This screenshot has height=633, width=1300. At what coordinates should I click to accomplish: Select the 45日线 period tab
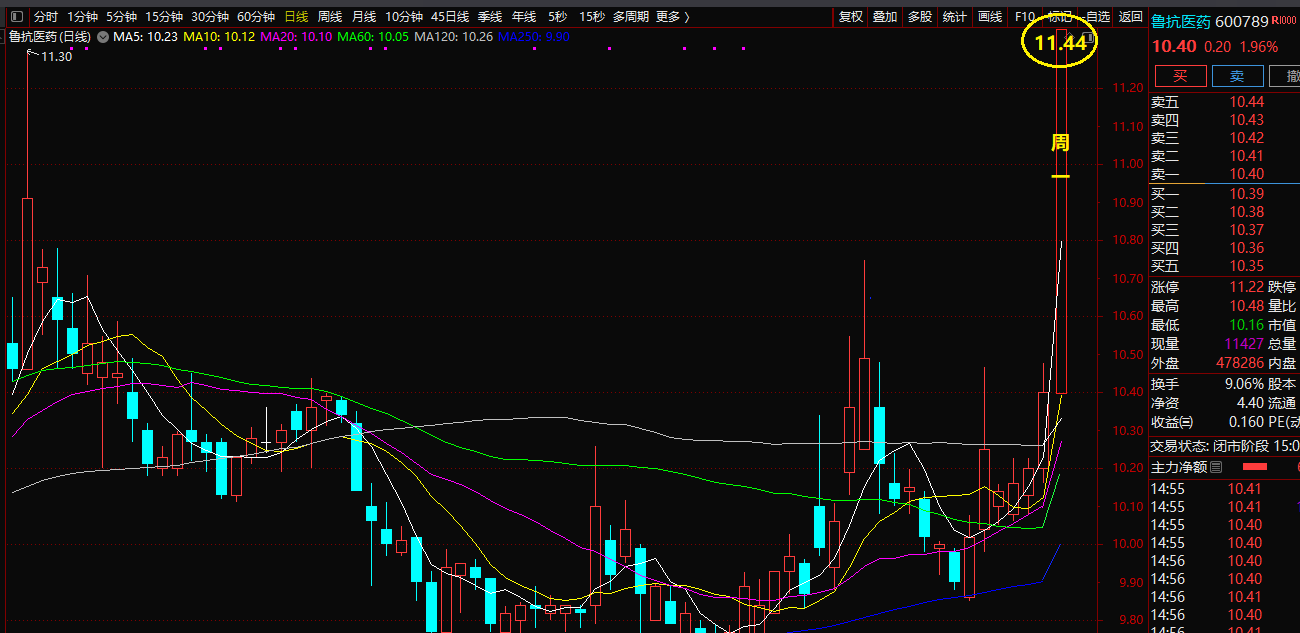[450, 17]
